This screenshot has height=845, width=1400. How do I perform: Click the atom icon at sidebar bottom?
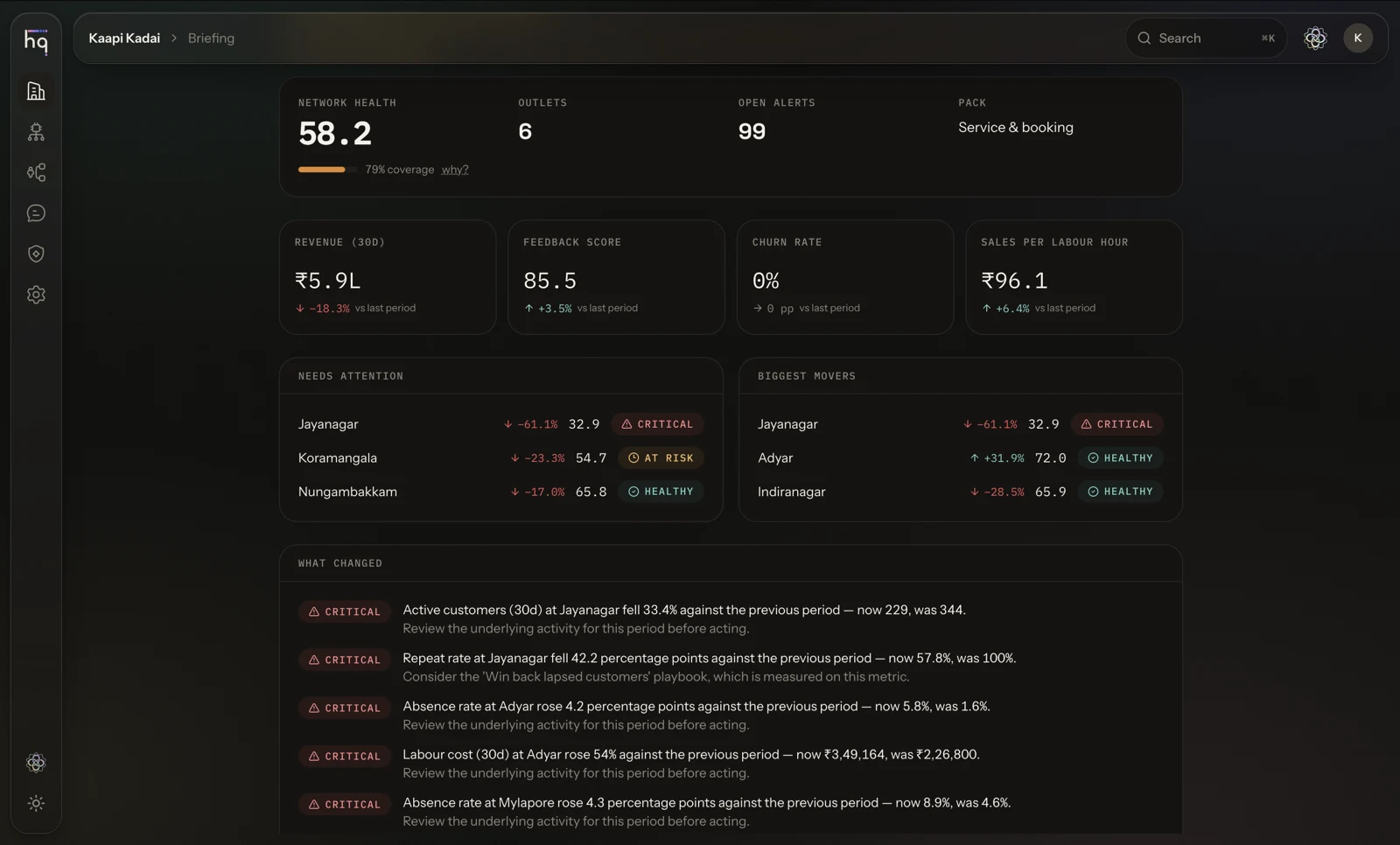pyautogui.click(x=36, y=763)
